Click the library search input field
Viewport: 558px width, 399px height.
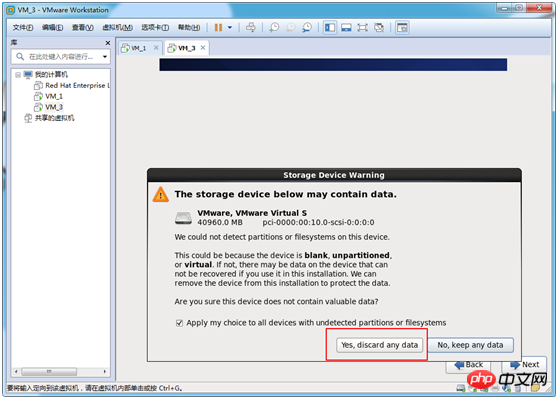[x=60, y=57]
